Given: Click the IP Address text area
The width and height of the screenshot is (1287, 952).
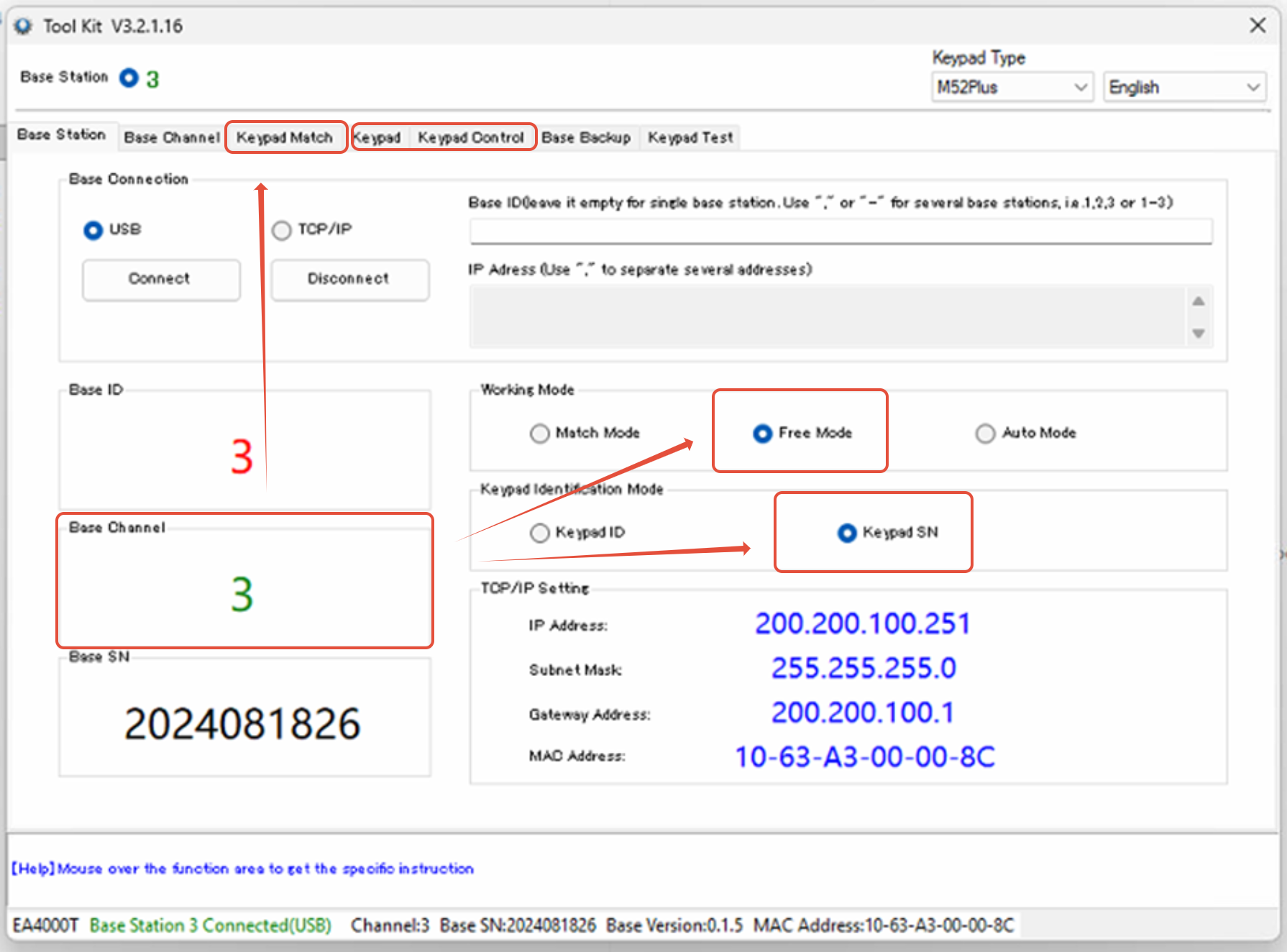Looking at the screenshot, I should click(828, 316).
